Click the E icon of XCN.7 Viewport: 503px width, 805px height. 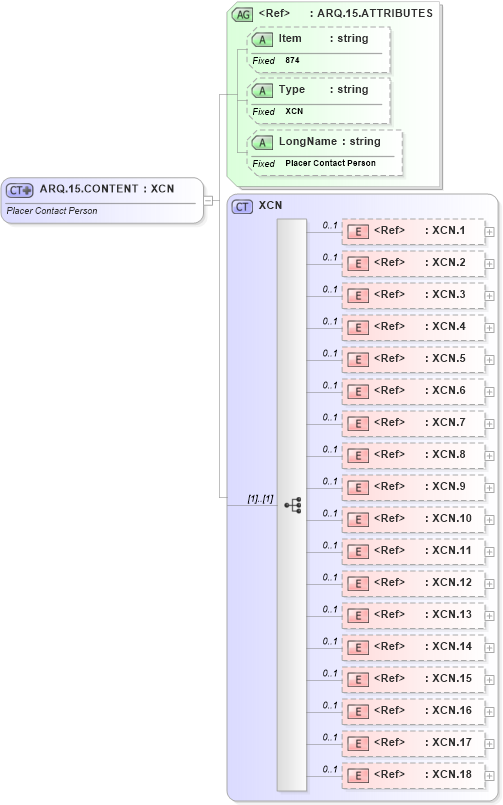(x=358, y=424)
